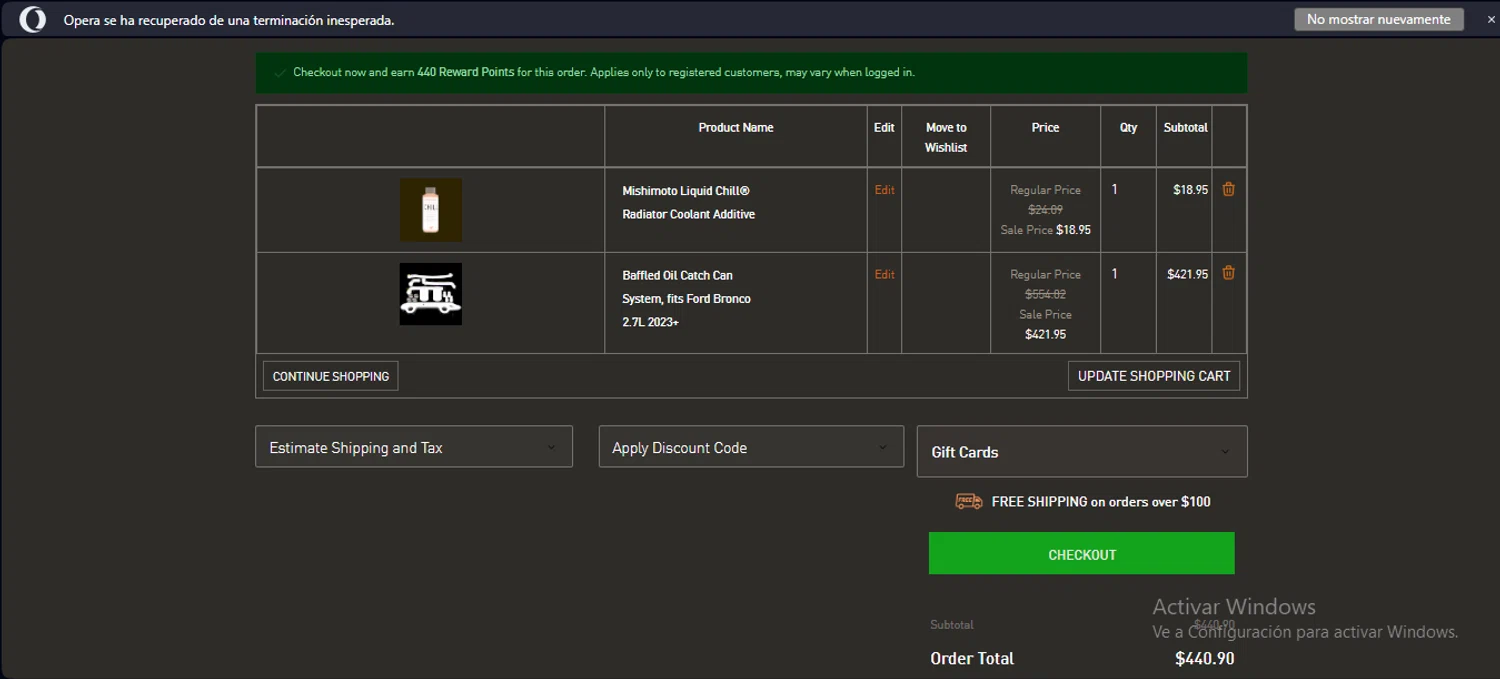This screenshot has height=679, width=1500.
Task: Edit the Mishimoto Liquid Chill item
Action: click(x=884, y=190)
